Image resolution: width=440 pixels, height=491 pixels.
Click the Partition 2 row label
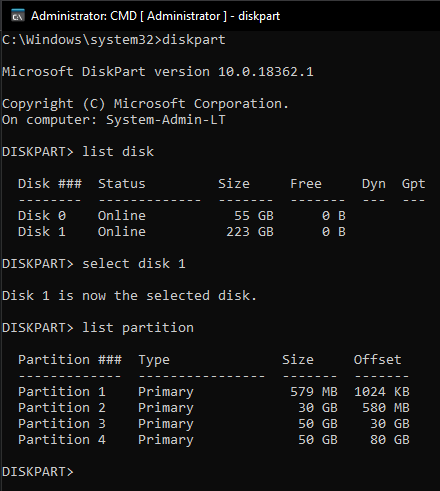pyautogui.click(x=62, y=408)
